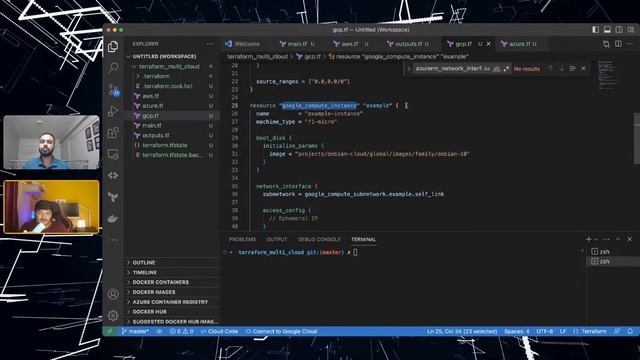Open the Explorer view in activity bar
This screenshot has height=360, width=640.
113,47
